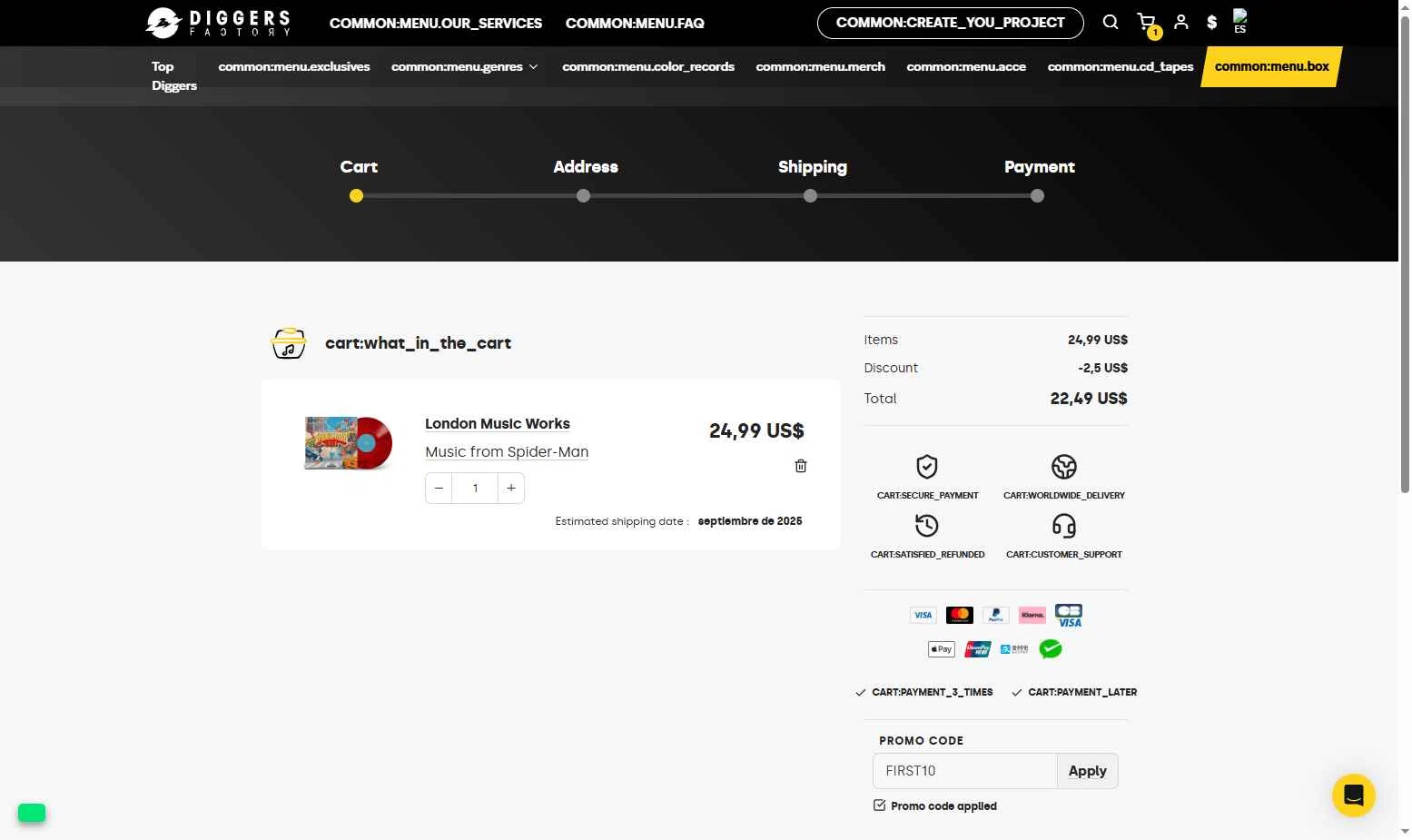Click the item price 24,99 US$ in cart row

(756, 431)
